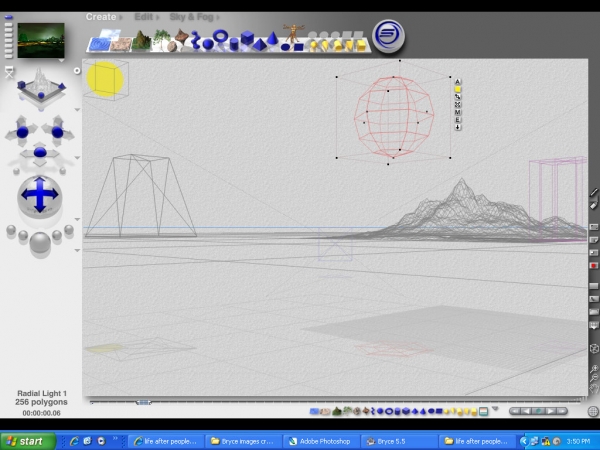Create a cone primitive
This screenshot has width=600, height=450.
(x=272, y=38)
